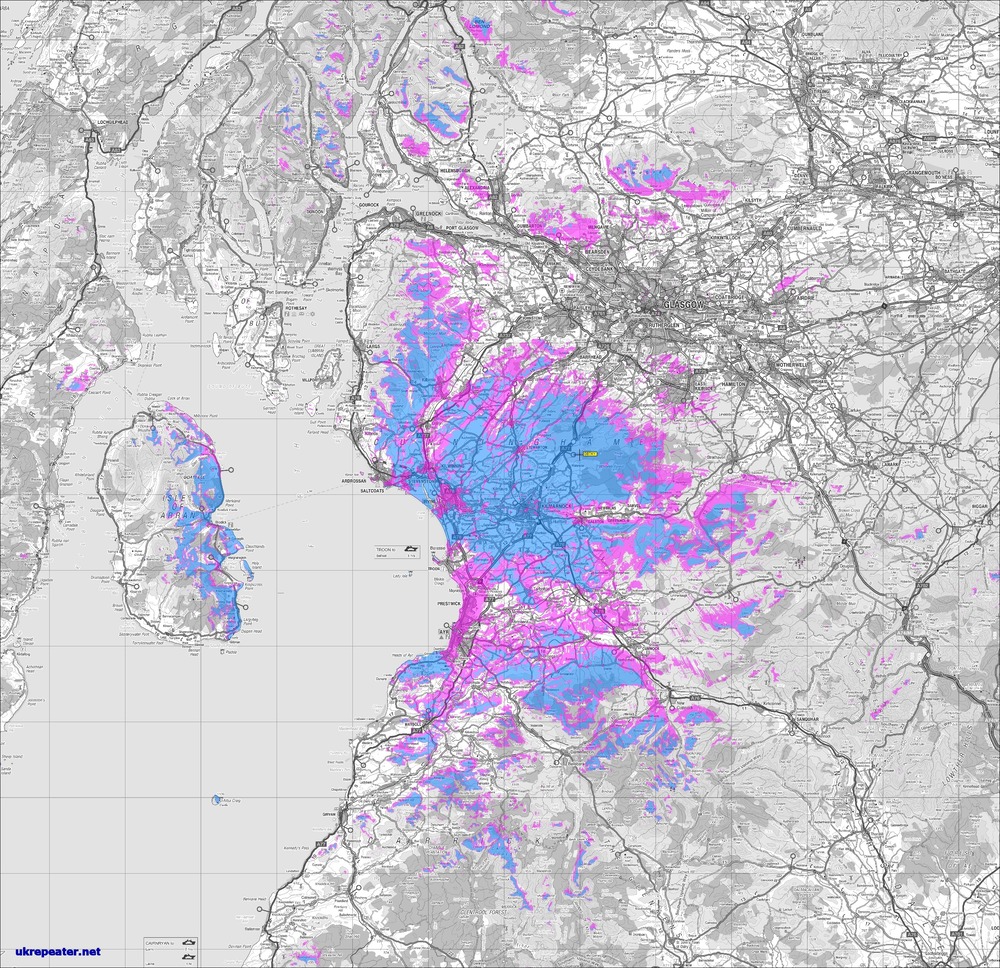Click the Troon ferry ship icon
Viewport: 1000px width, 968px height.
pos(409,550)
